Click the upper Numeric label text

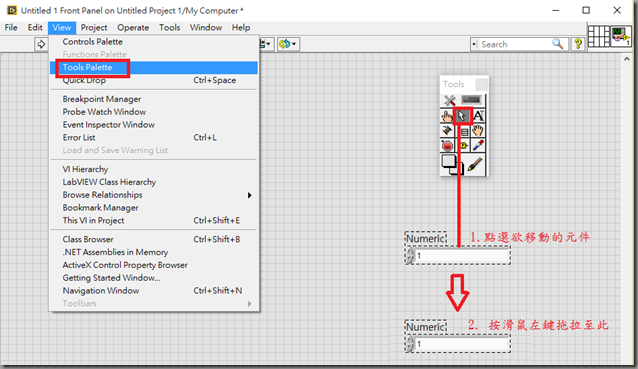(x=426, y=238)
